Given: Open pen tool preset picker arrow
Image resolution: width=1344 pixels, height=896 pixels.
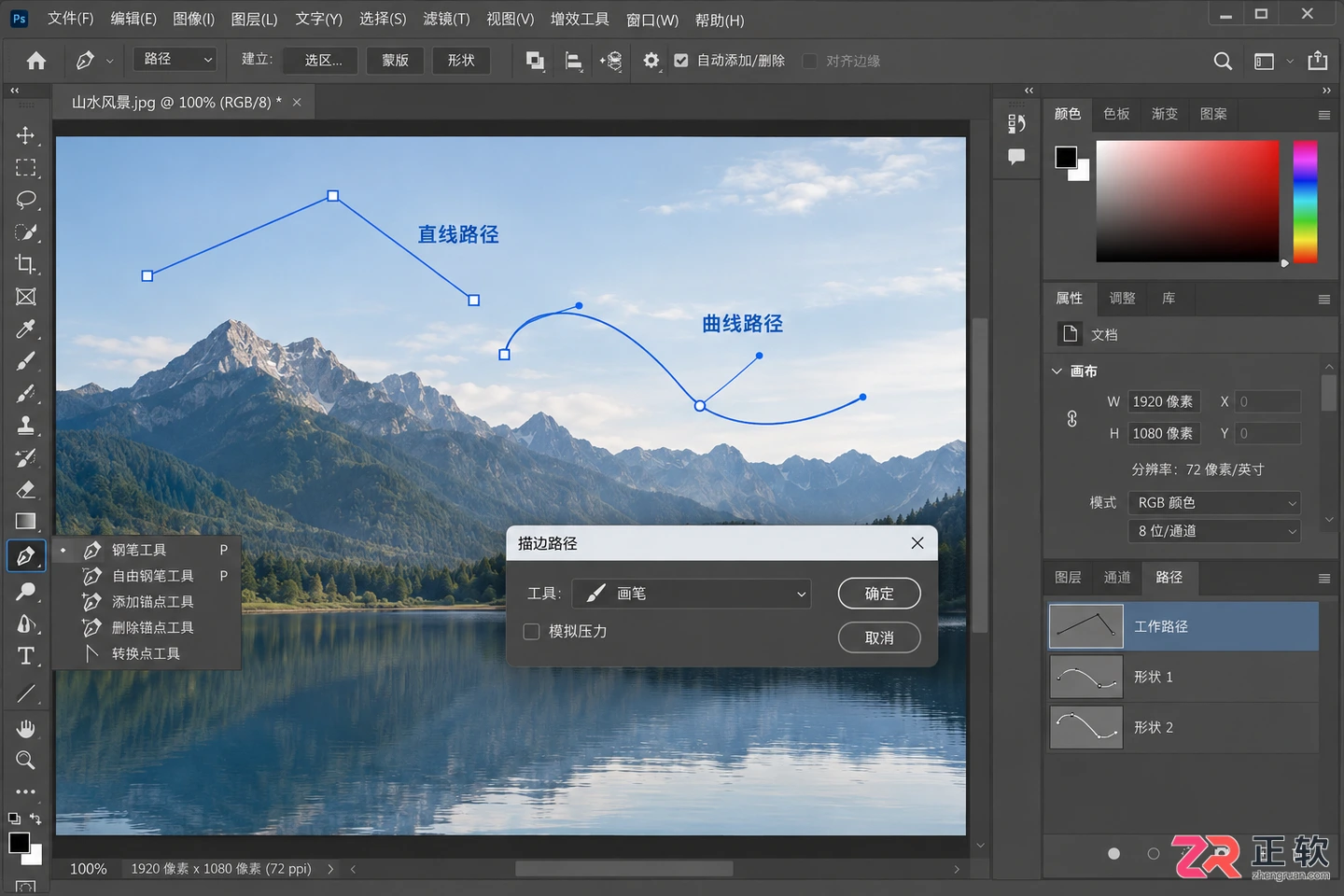Looking at the screenshot, I should coord(110,61).
